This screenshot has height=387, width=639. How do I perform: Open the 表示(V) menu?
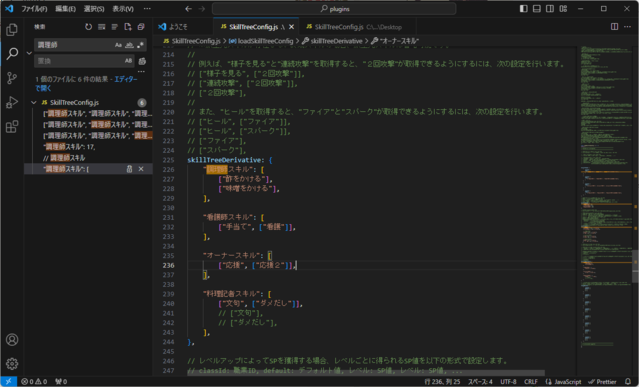[123, 9]
